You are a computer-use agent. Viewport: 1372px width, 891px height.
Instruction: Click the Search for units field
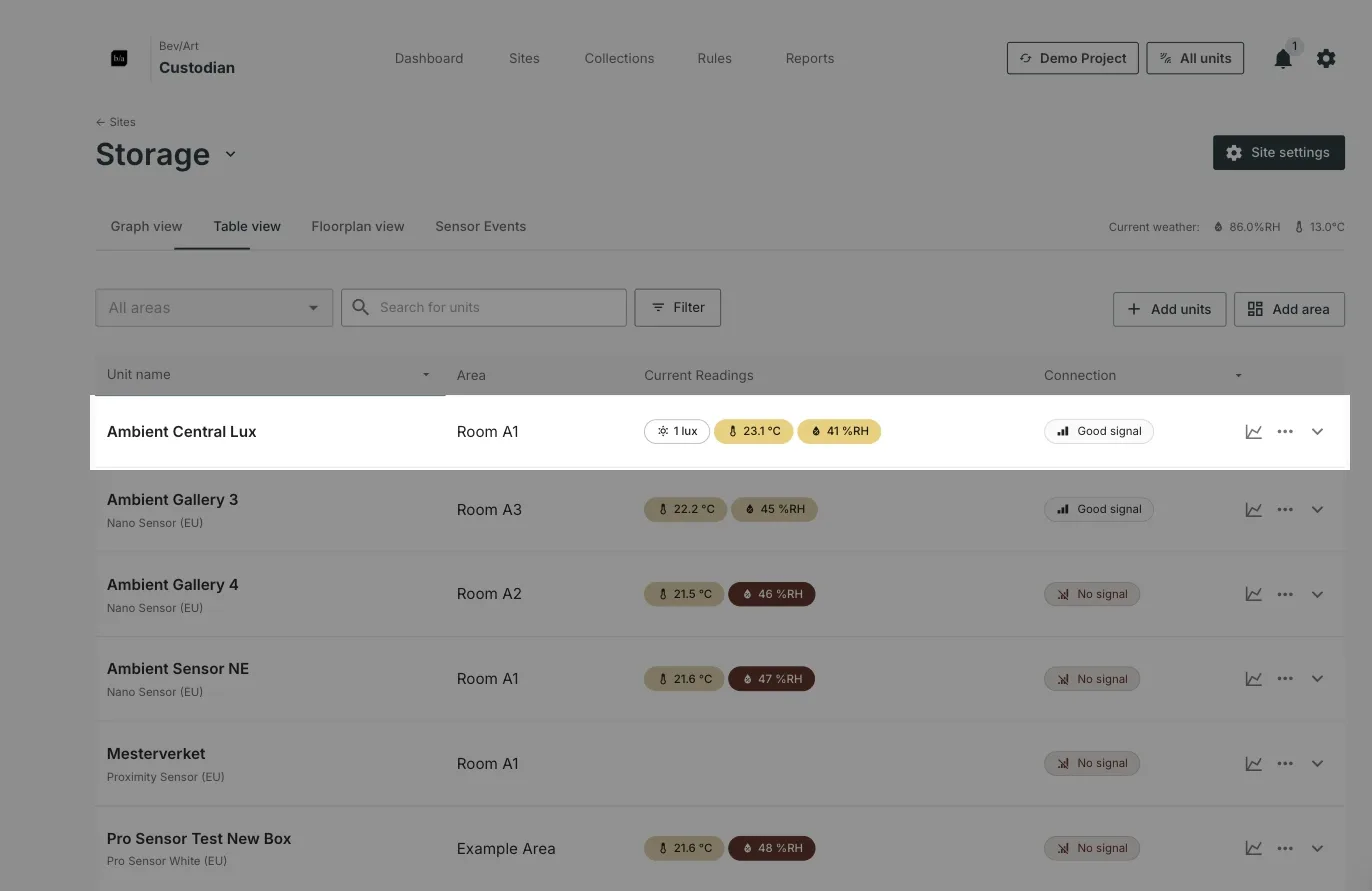484,308
